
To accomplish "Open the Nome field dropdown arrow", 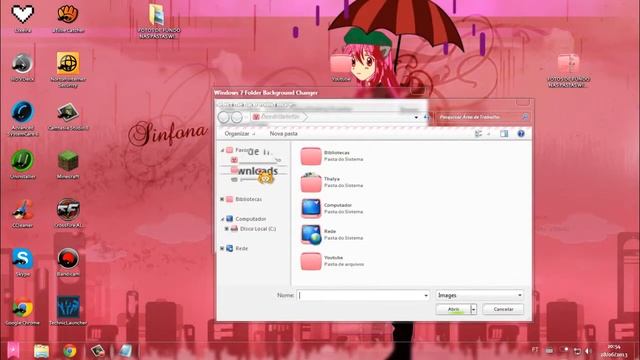I will [426, 296].
